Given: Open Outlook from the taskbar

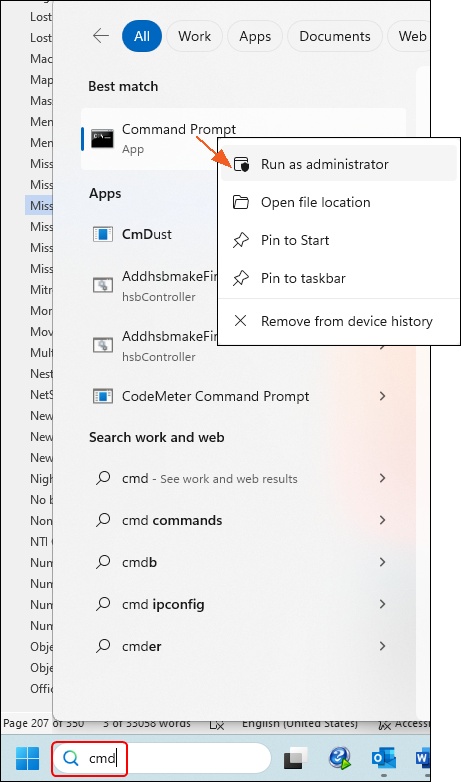Looking at the screenshot, I should pos(383,758).
